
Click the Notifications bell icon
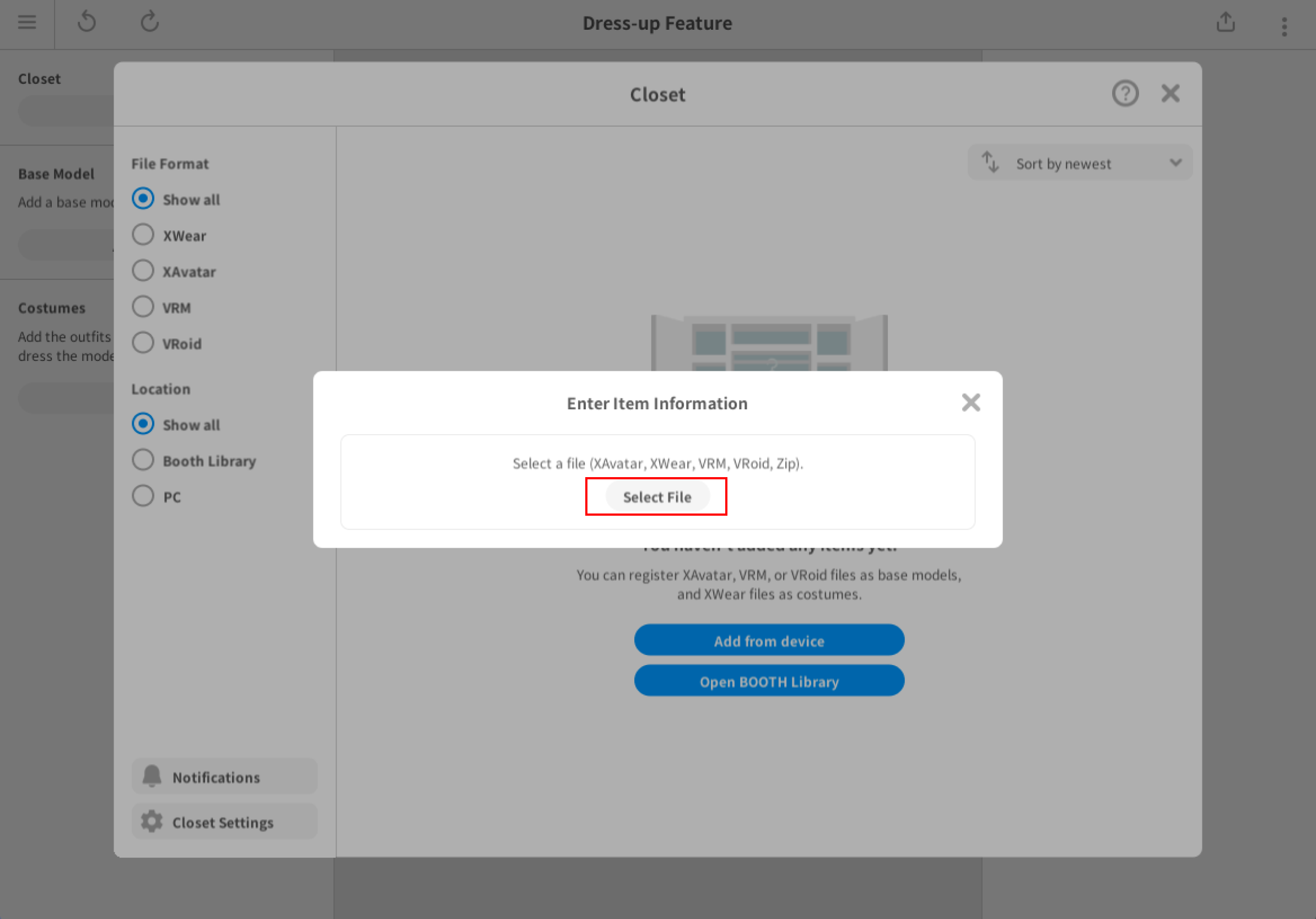pos(152,776)
